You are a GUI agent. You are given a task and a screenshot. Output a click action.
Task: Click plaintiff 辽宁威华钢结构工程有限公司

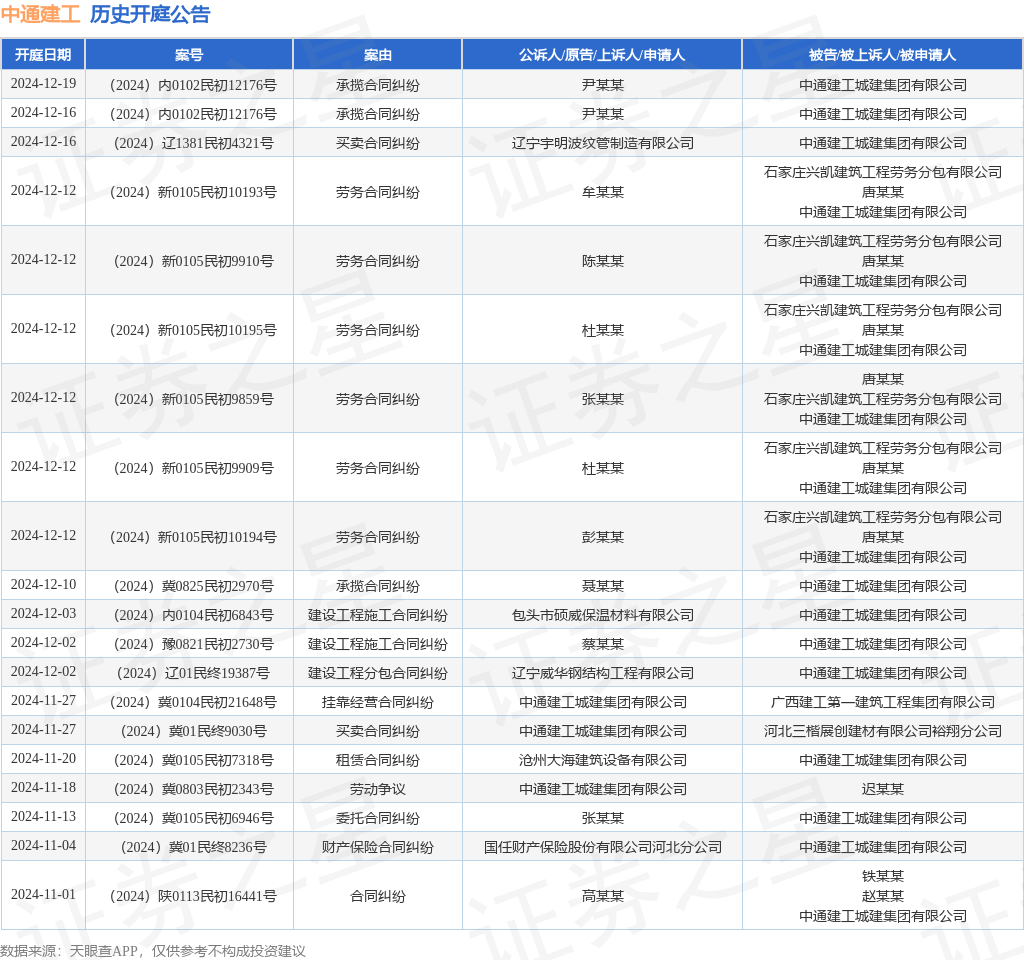click(602, 673)
